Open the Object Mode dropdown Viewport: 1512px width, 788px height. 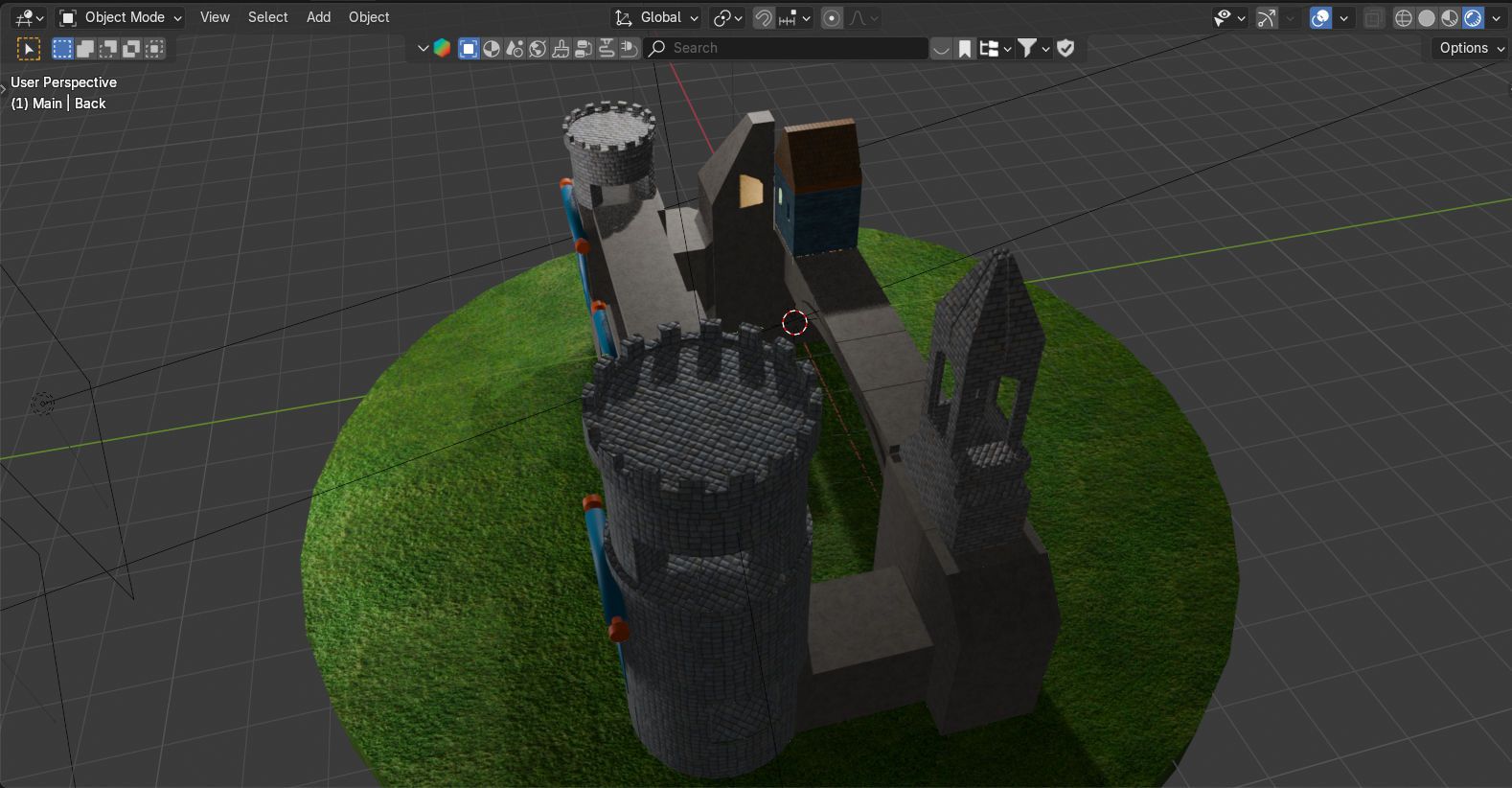(120, 17)
